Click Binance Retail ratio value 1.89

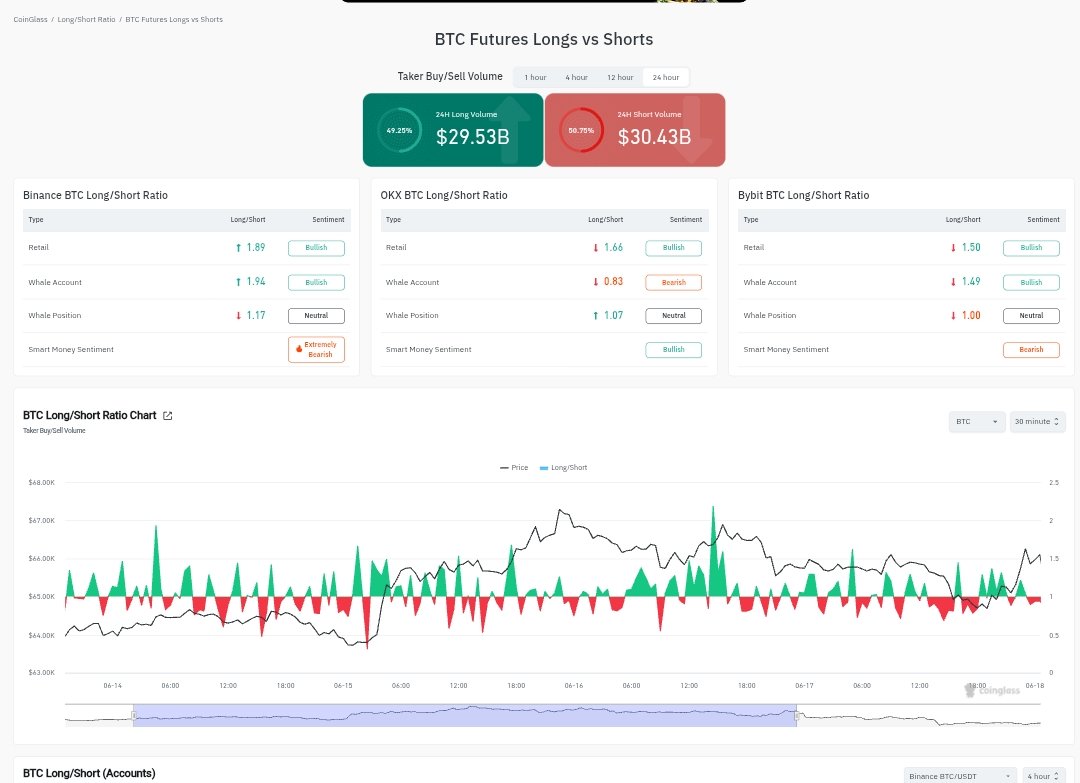256,247
